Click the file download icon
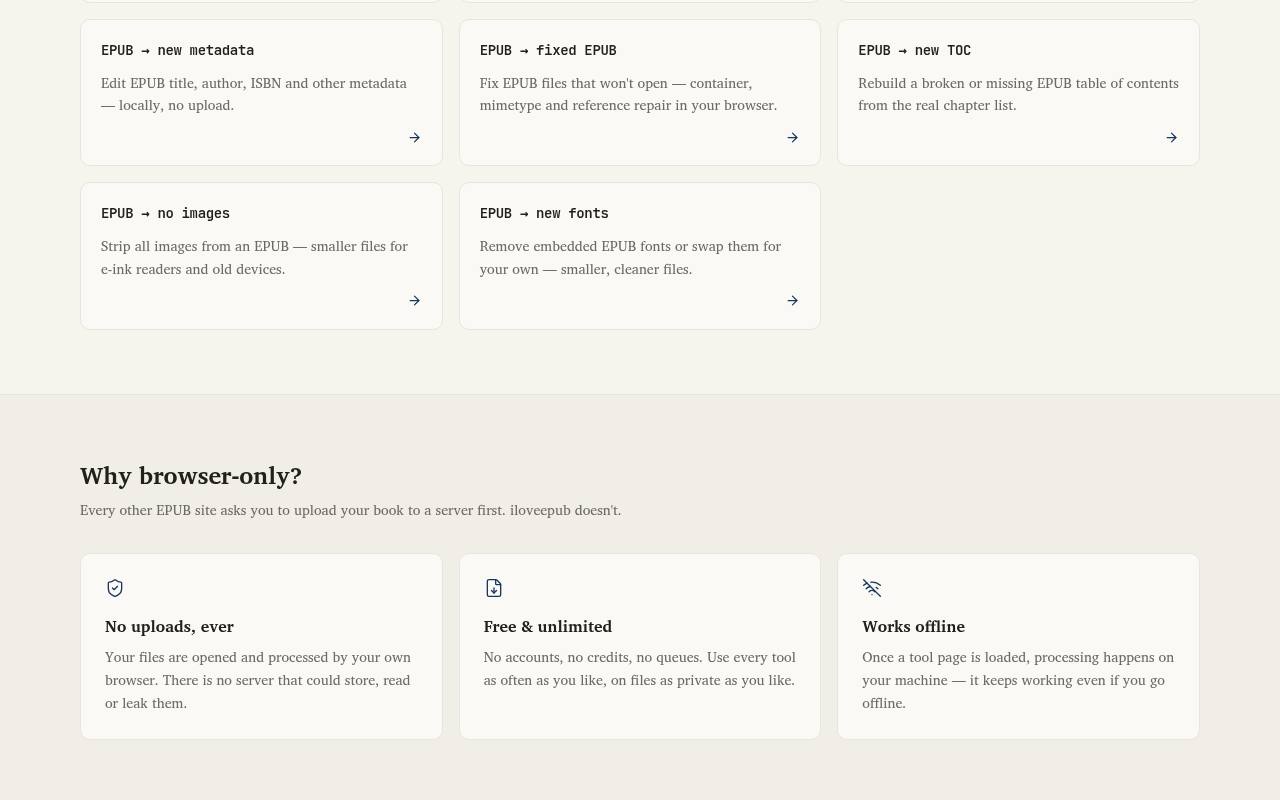This screenshot has height=800, width=1280. click(x=494, y=588)
